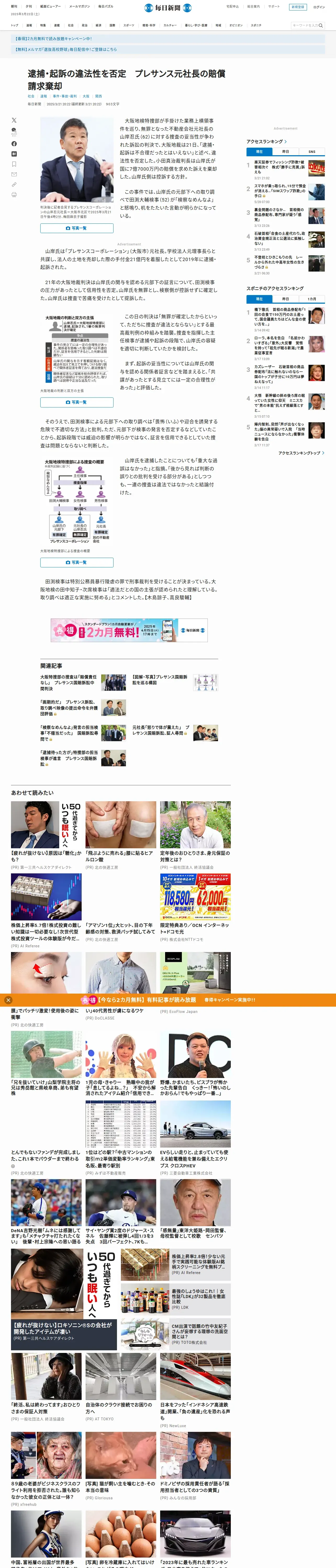Select 1カ月 tab in スポニチ ranking

coord(312,299)
